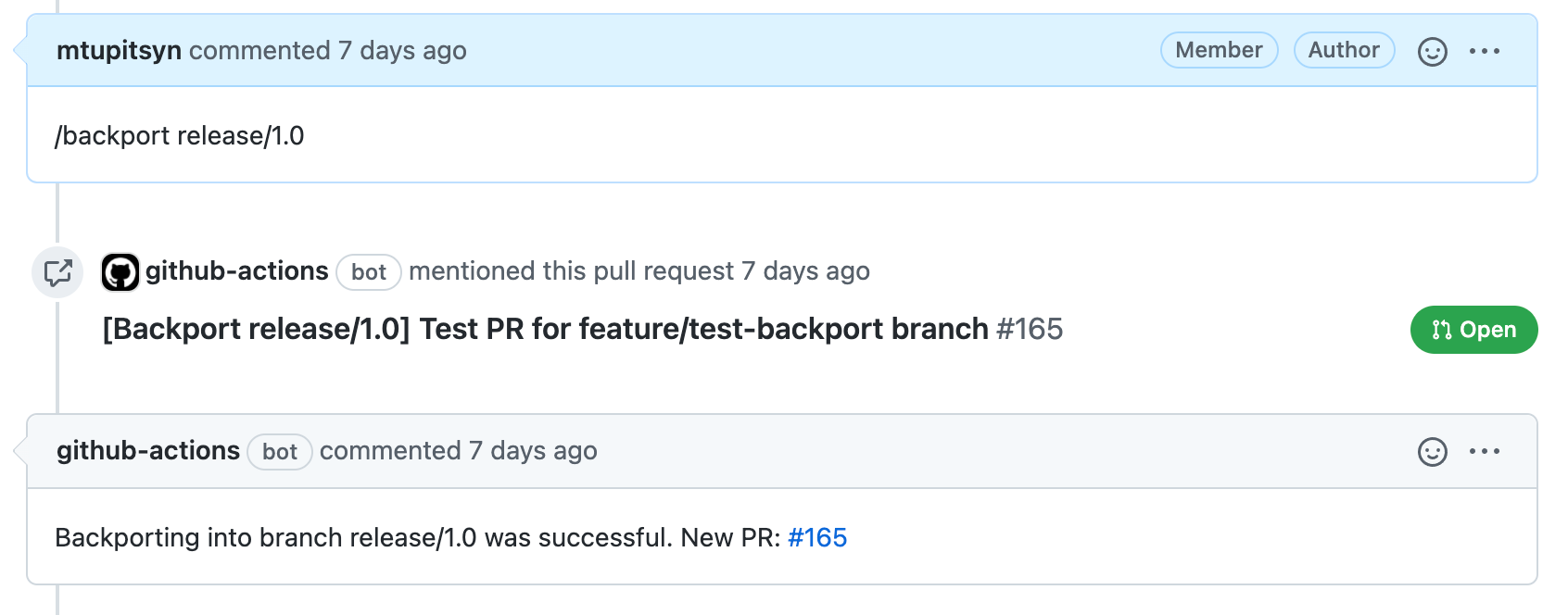Click the github-actions bot avatar
The height and width of the screenshot is (615, 1568).
tap(120, 271)
